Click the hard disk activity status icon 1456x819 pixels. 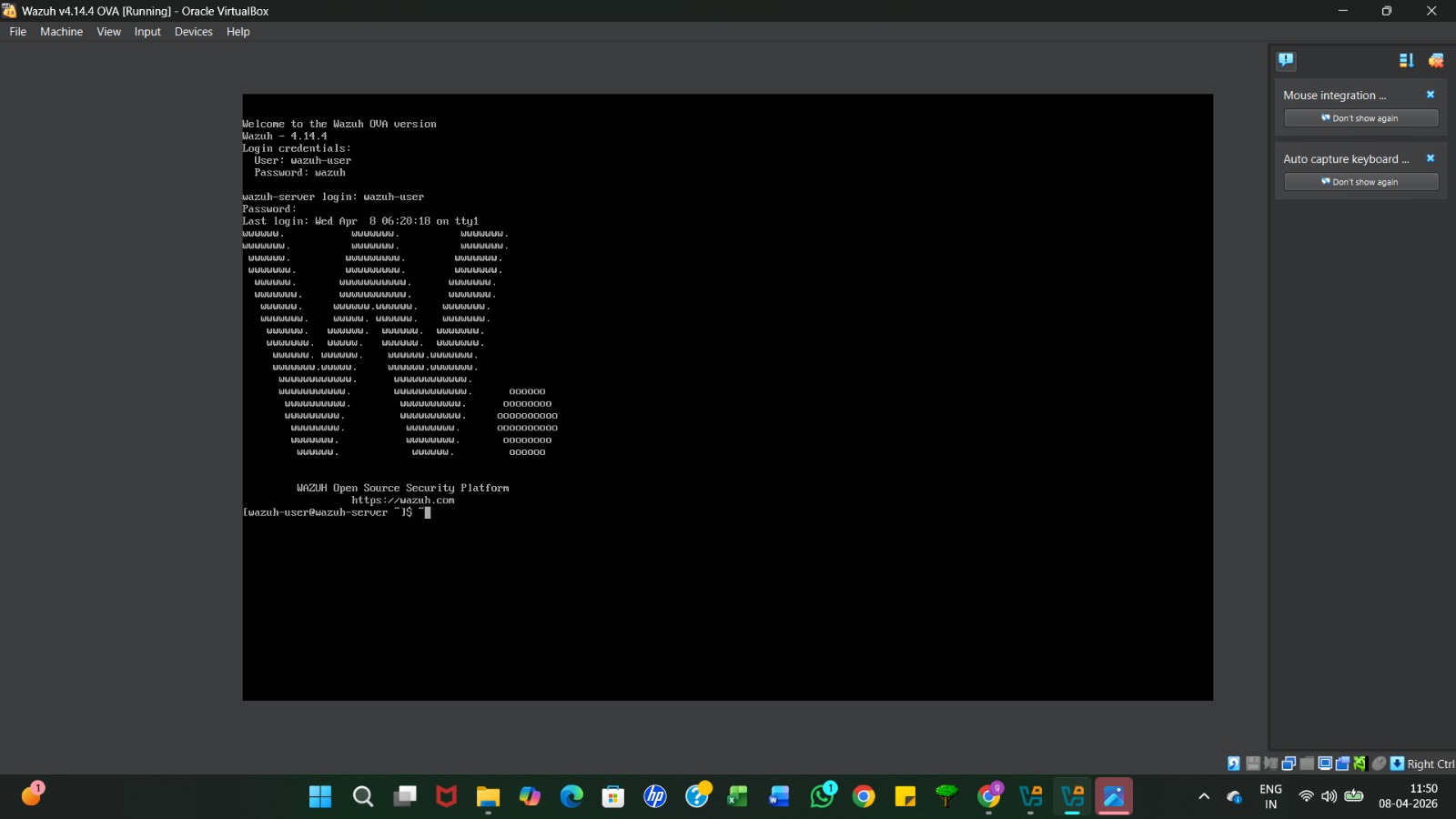click(1234, 763)
